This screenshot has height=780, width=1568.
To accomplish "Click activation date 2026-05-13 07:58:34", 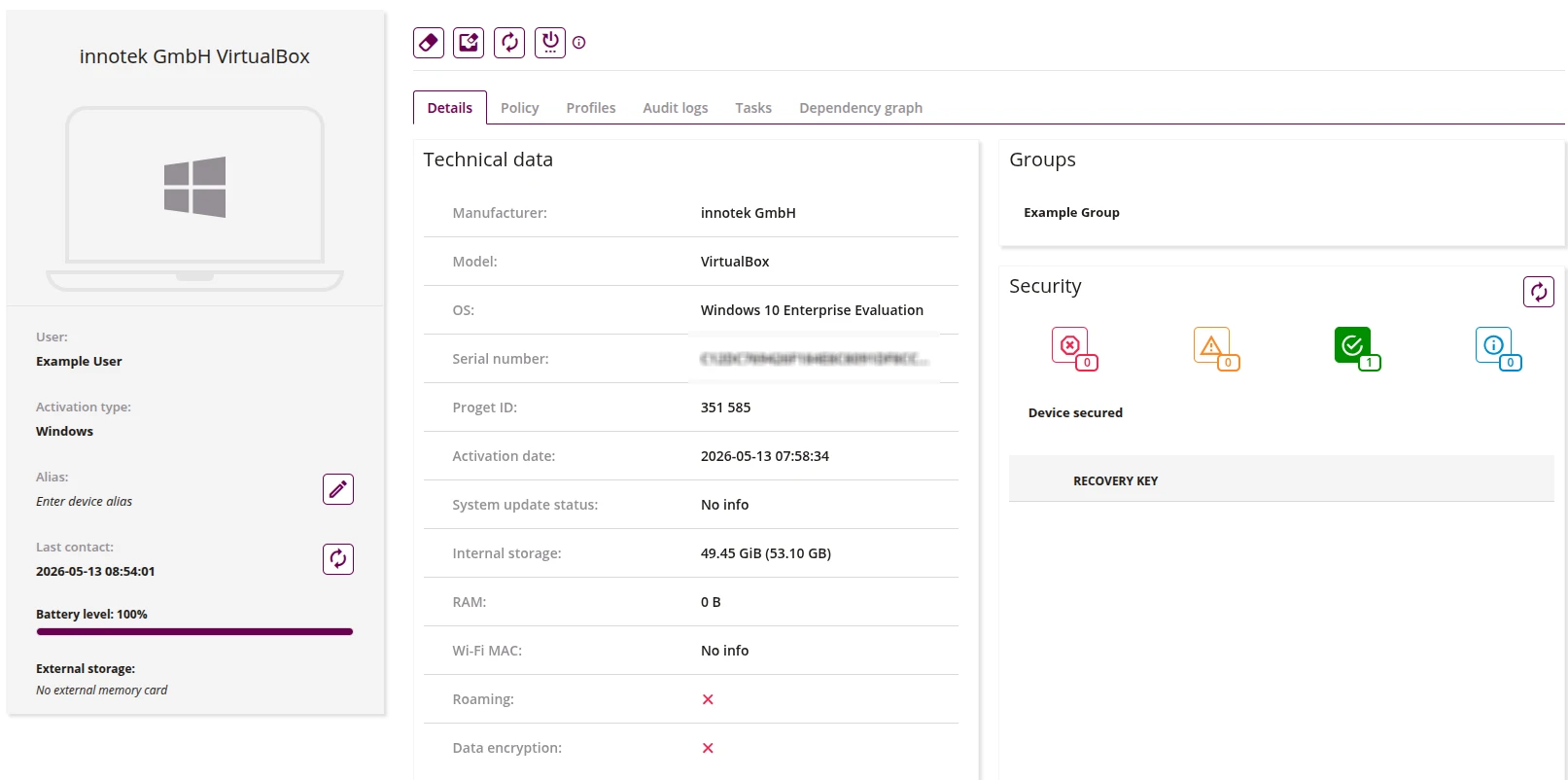I will tap(765, 456).
